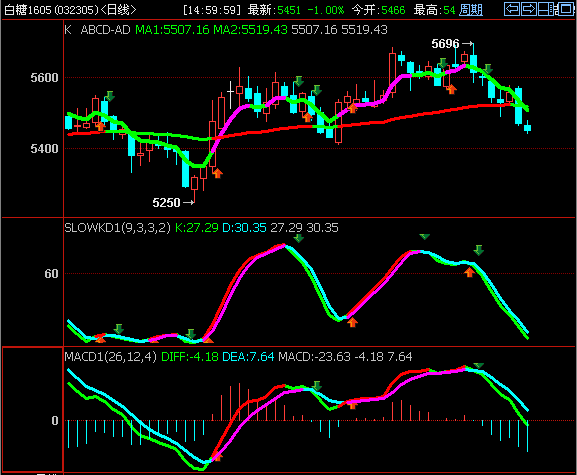
Task: Click the orange buy arrow on the SLOWKD curve trough
Action: [352, 322]
